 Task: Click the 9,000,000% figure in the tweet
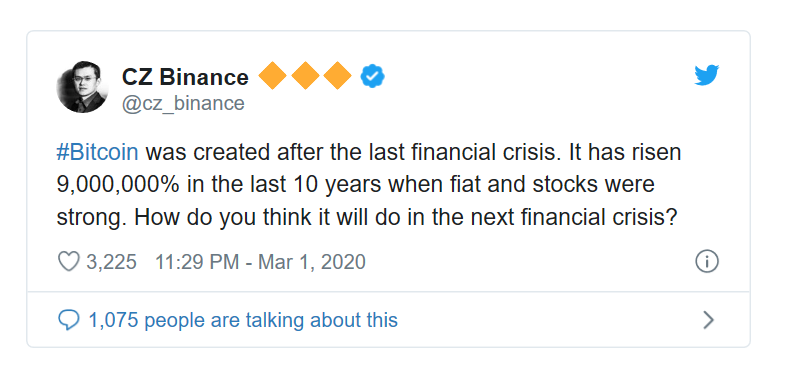[x=118, y=185]
